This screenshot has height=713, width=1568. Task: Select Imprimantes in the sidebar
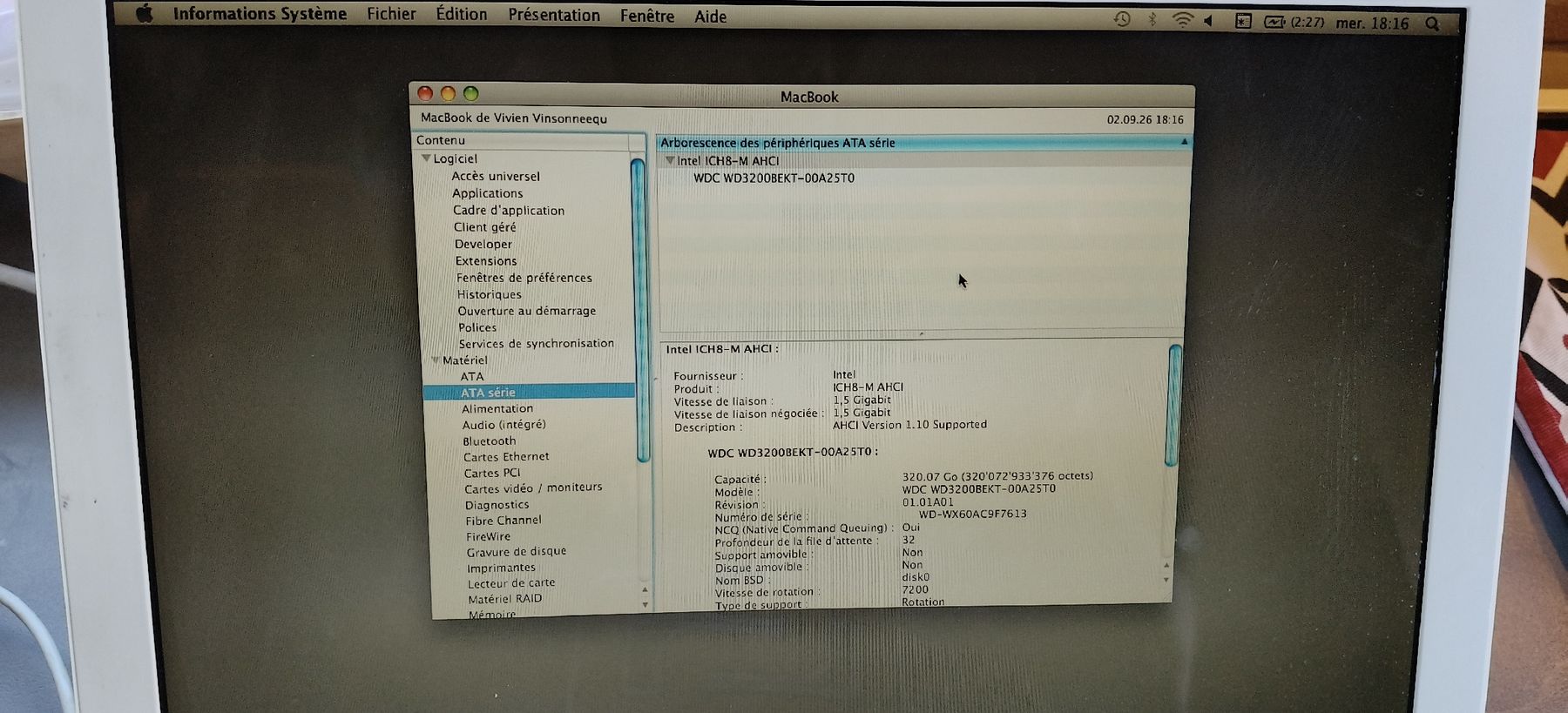point(501,568)
